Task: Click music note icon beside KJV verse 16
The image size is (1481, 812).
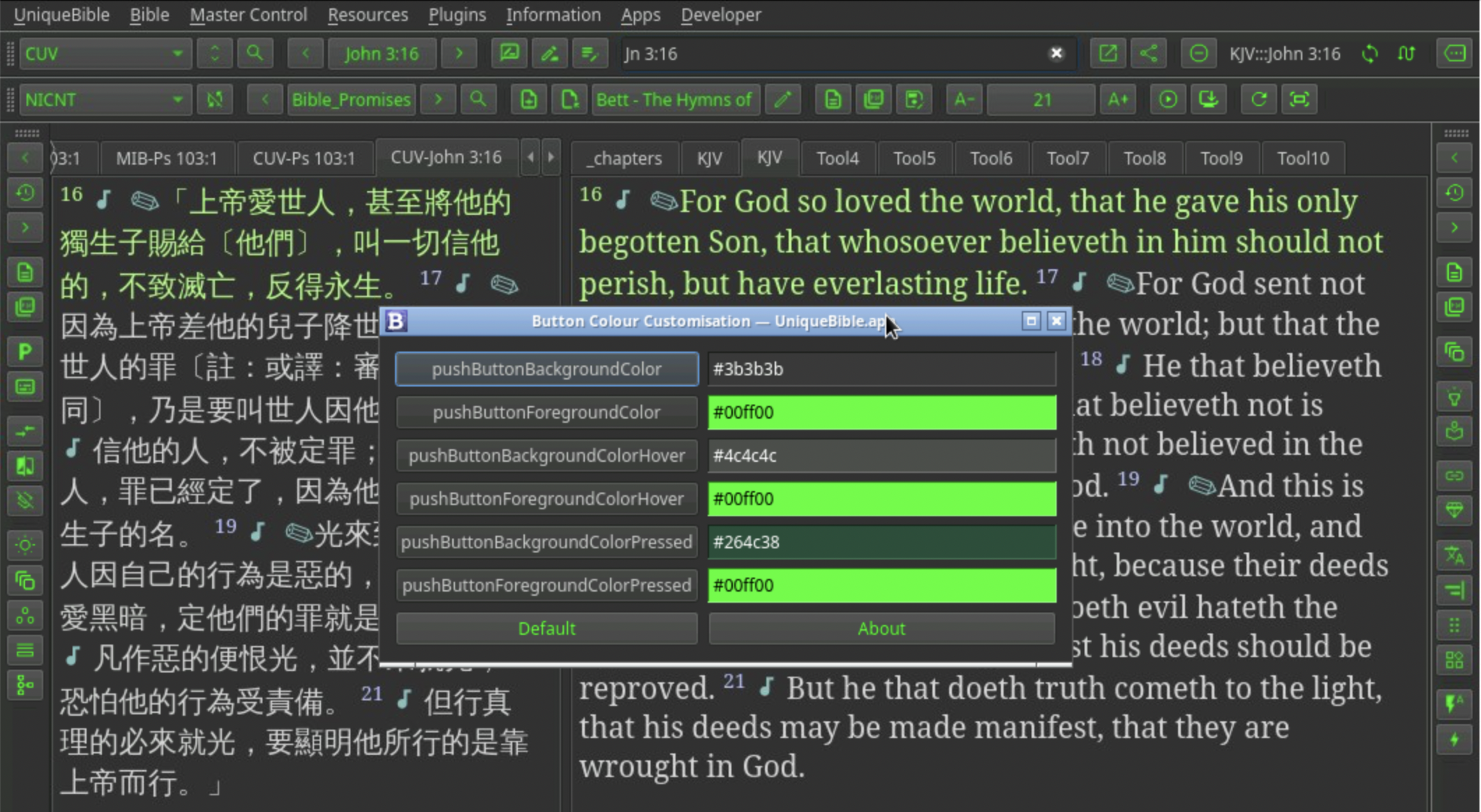Action: pyautogui.click(x=623, y=200)
